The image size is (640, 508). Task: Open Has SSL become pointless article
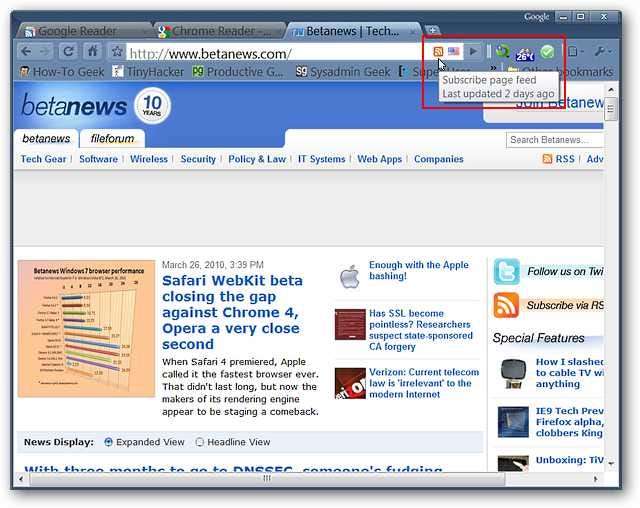(x=421, y=330)
